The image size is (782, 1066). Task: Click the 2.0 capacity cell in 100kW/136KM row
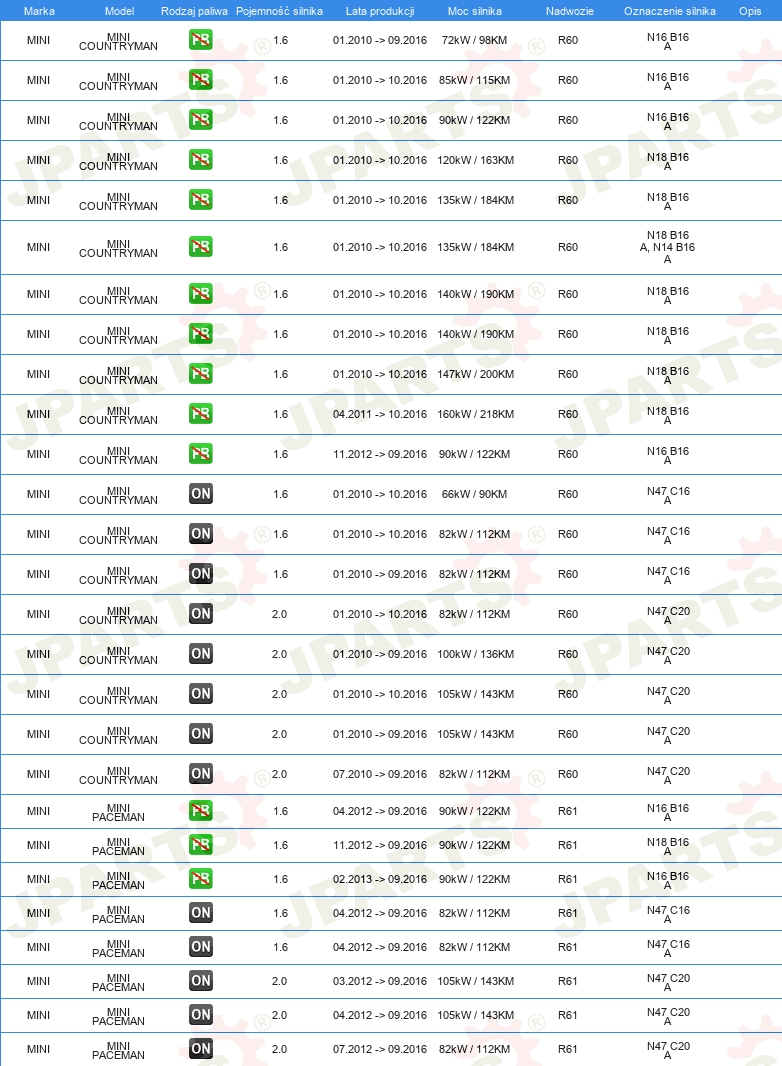click(x=279, y=654)
